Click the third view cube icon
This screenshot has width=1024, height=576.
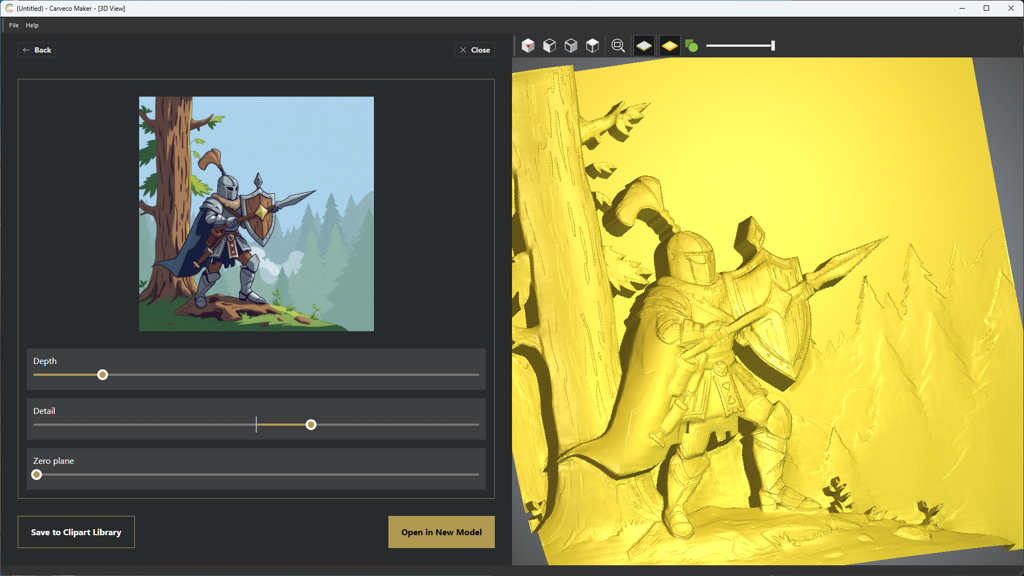pos(571,46)
